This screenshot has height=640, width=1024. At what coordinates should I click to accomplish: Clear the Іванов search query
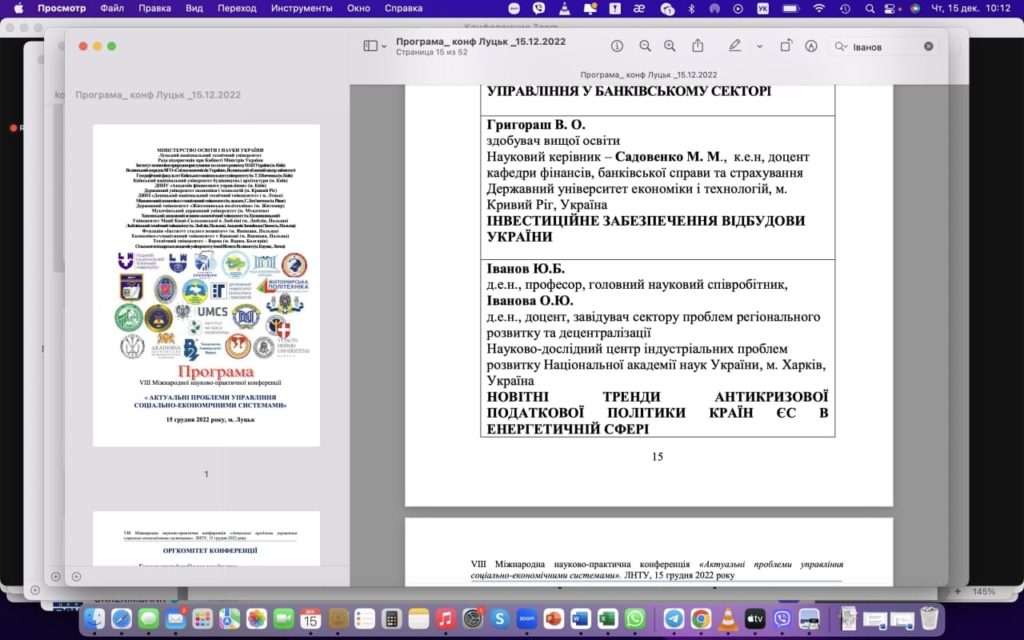tap(928, 46)
